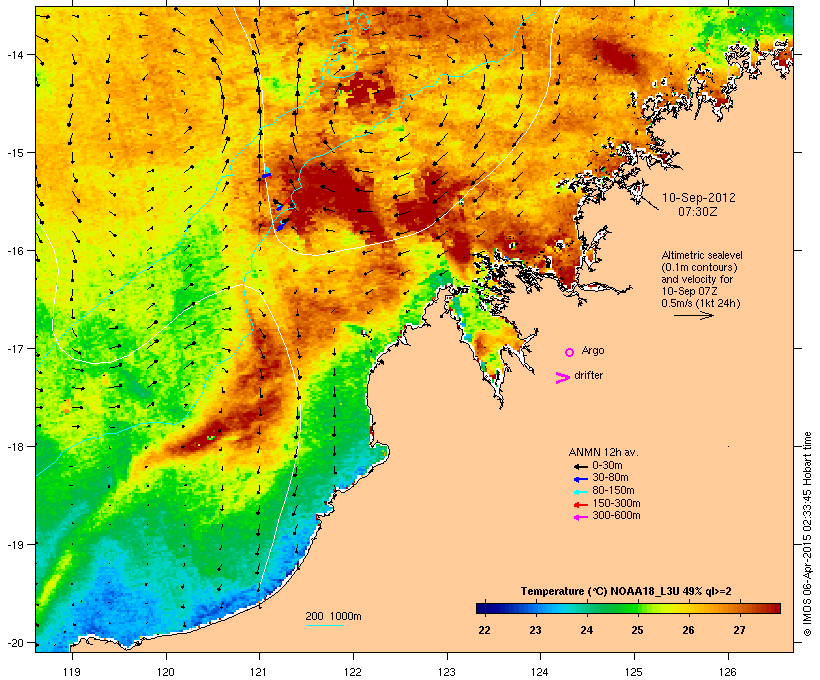The height and width of the screenshot is (680, 820).
Task: Click the longitude axis label 120
Action: (166, 672)
